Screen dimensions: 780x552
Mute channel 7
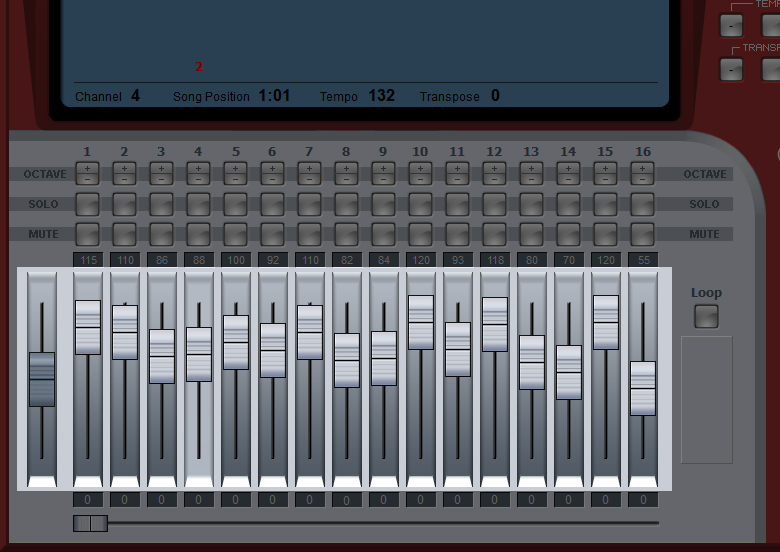pos(309,234)
